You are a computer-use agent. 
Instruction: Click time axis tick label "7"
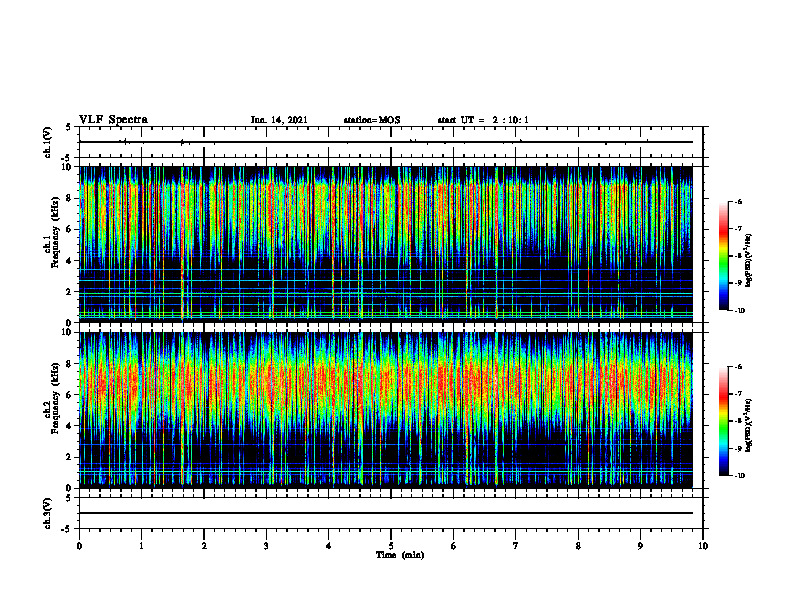[516, 546]
